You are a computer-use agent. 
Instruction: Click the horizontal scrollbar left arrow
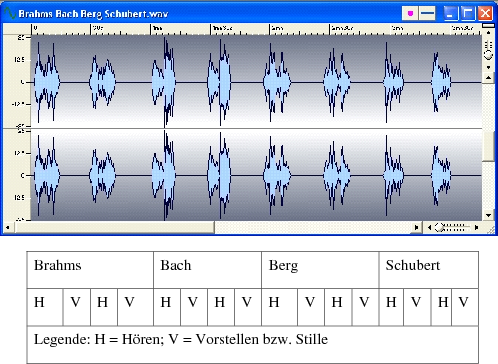(8, 228)
